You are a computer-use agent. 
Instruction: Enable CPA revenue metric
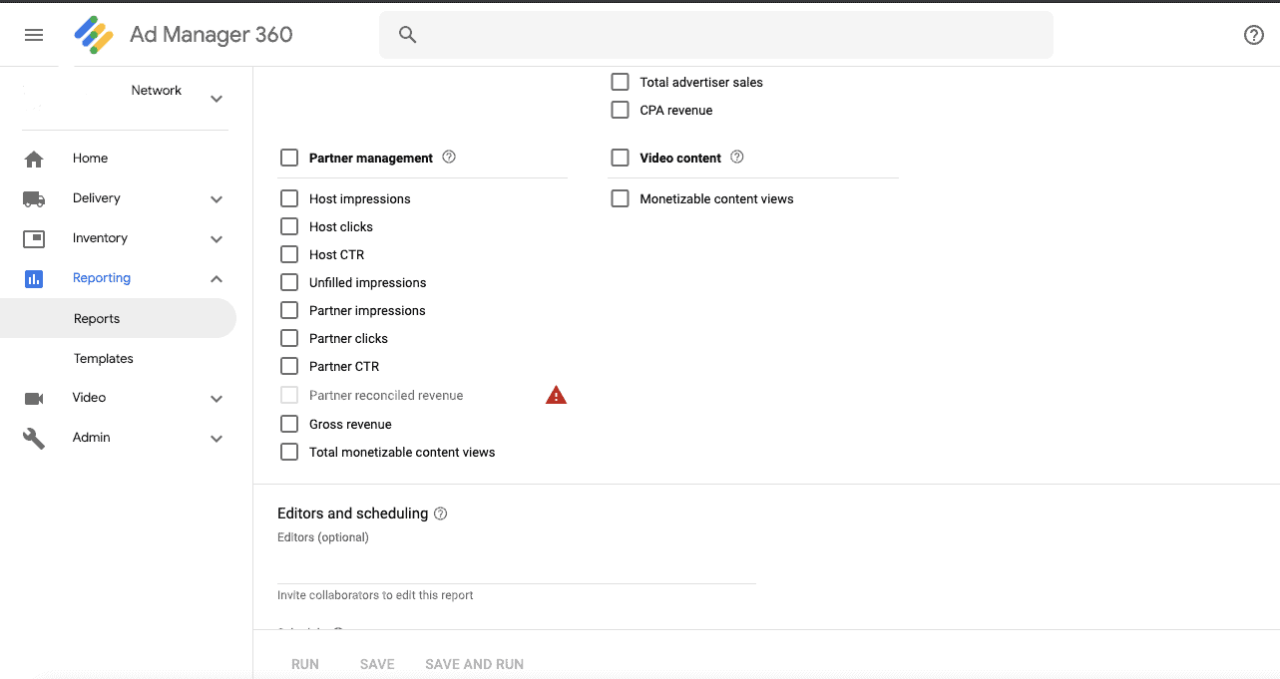point(619,110)
